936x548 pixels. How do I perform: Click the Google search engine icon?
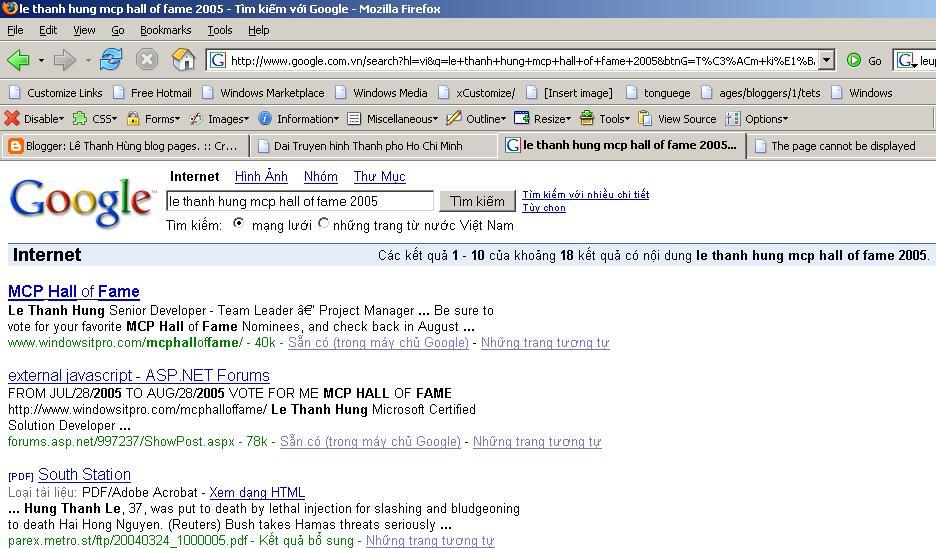pos(906,60)
